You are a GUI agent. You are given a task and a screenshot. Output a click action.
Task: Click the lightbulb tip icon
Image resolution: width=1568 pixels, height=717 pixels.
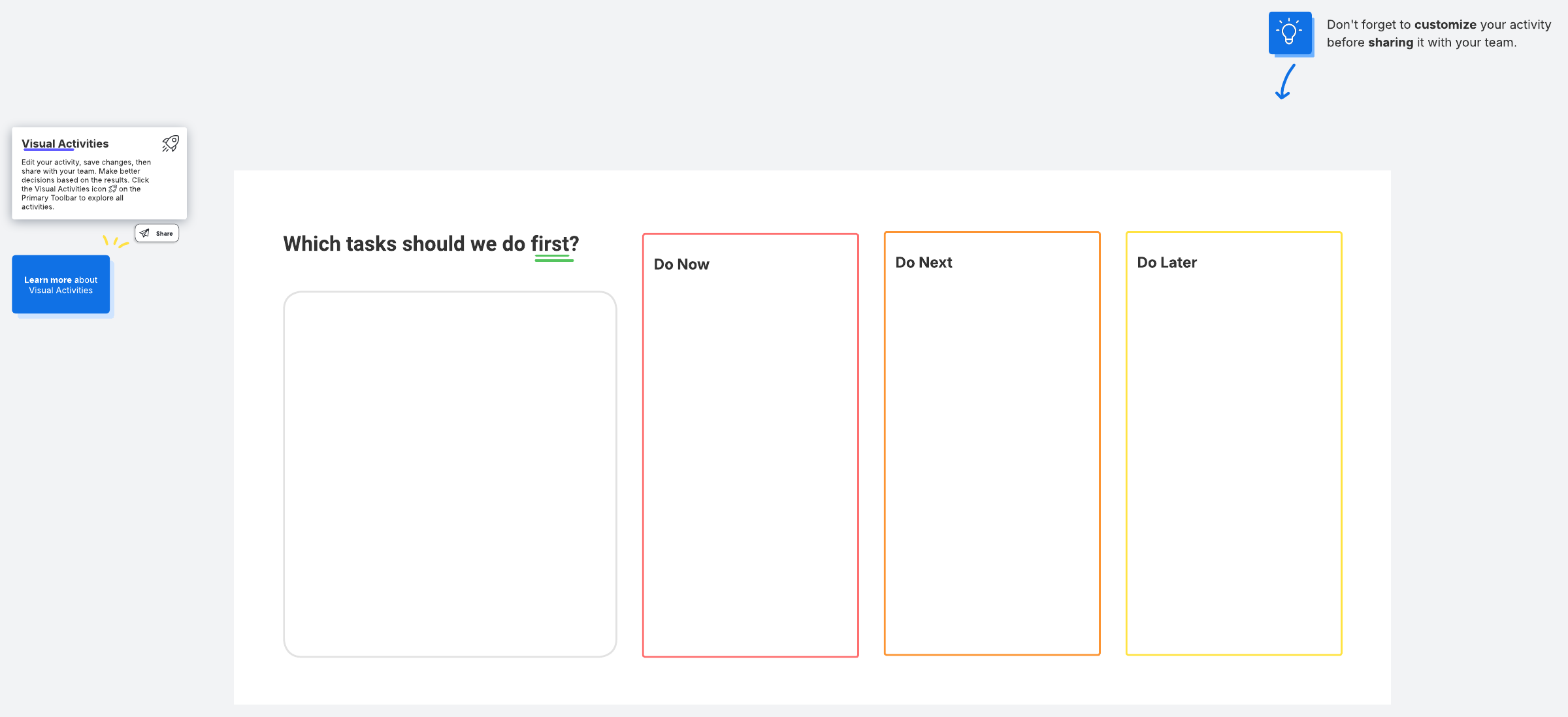point(1290,33)
